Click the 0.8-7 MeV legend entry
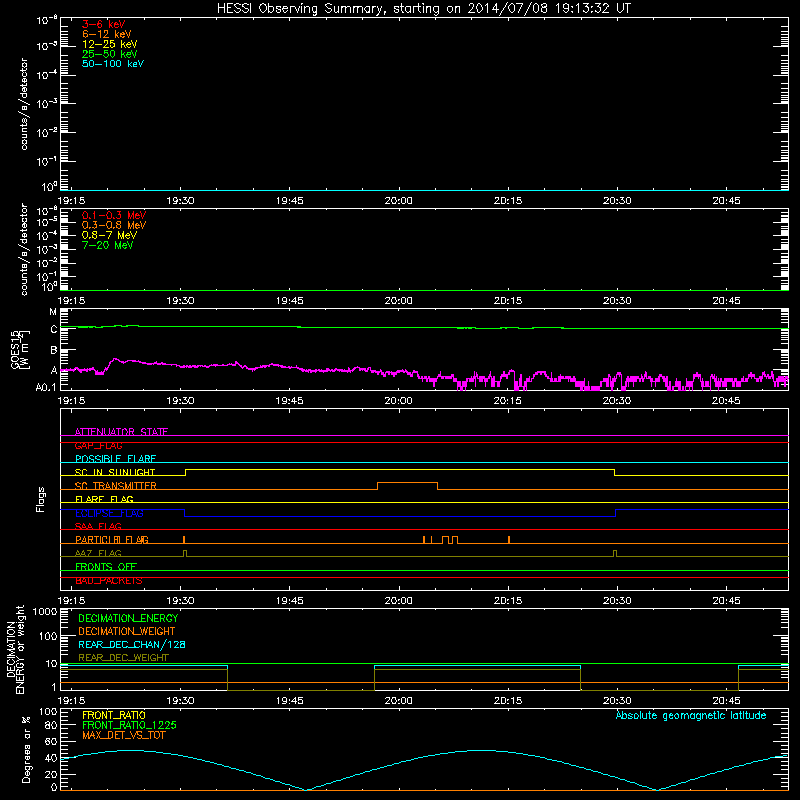The image size is (800, 800). point(109,235)
